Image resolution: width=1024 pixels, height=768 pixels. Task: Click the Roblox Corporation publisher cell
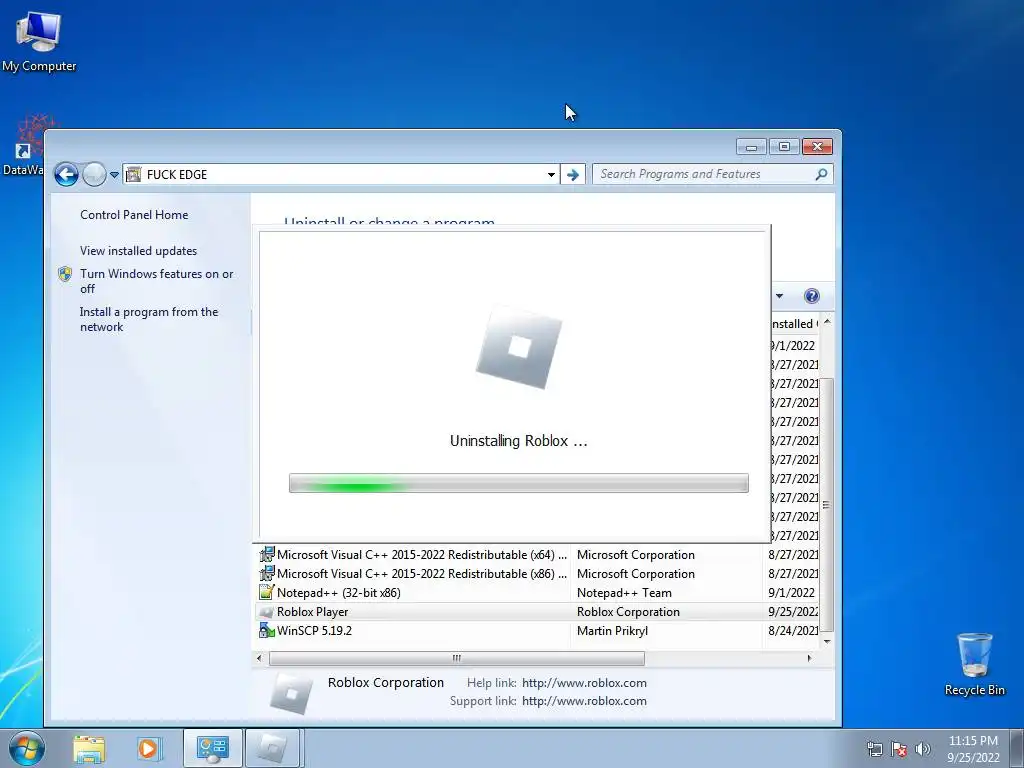[628, 612]
